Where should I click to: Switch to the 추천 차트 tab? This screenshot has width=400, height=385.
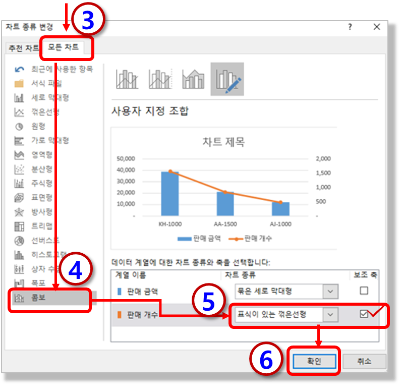[x=23, y=48]
